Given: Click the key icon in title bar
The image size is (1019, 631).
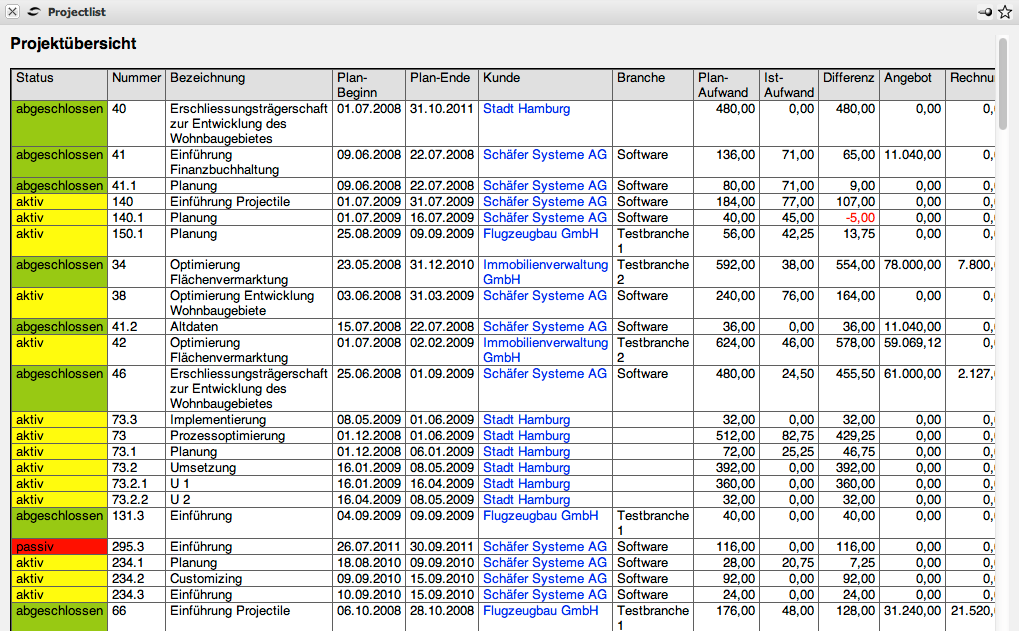Looking at the screenshot, I should tap(986, 12).
